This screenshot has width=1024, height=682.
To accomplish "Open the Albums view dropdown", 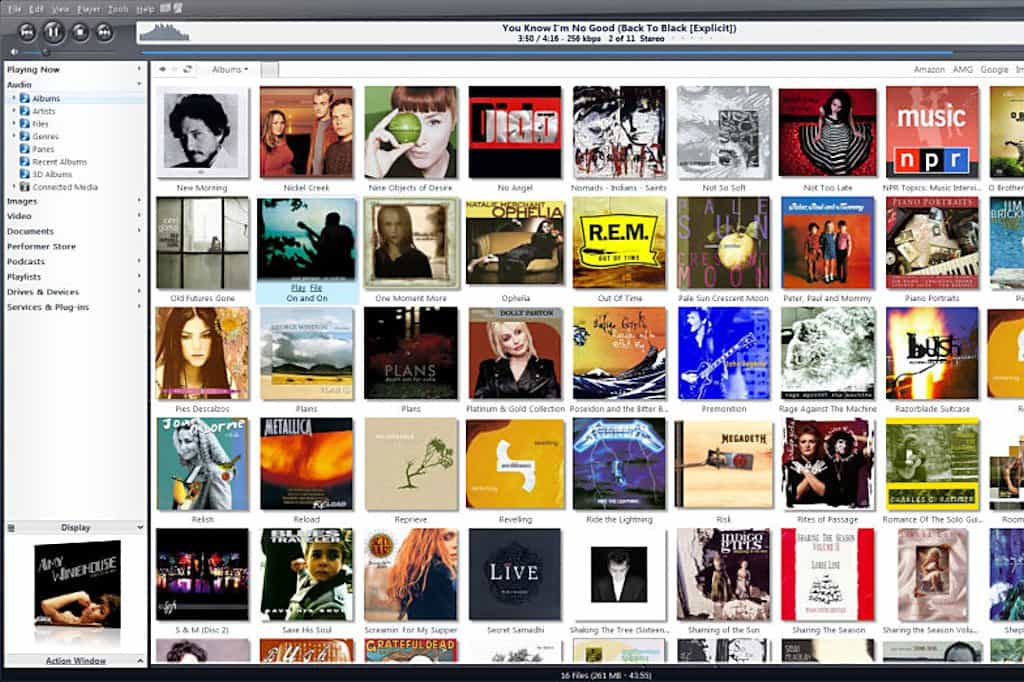I will 230,69.
